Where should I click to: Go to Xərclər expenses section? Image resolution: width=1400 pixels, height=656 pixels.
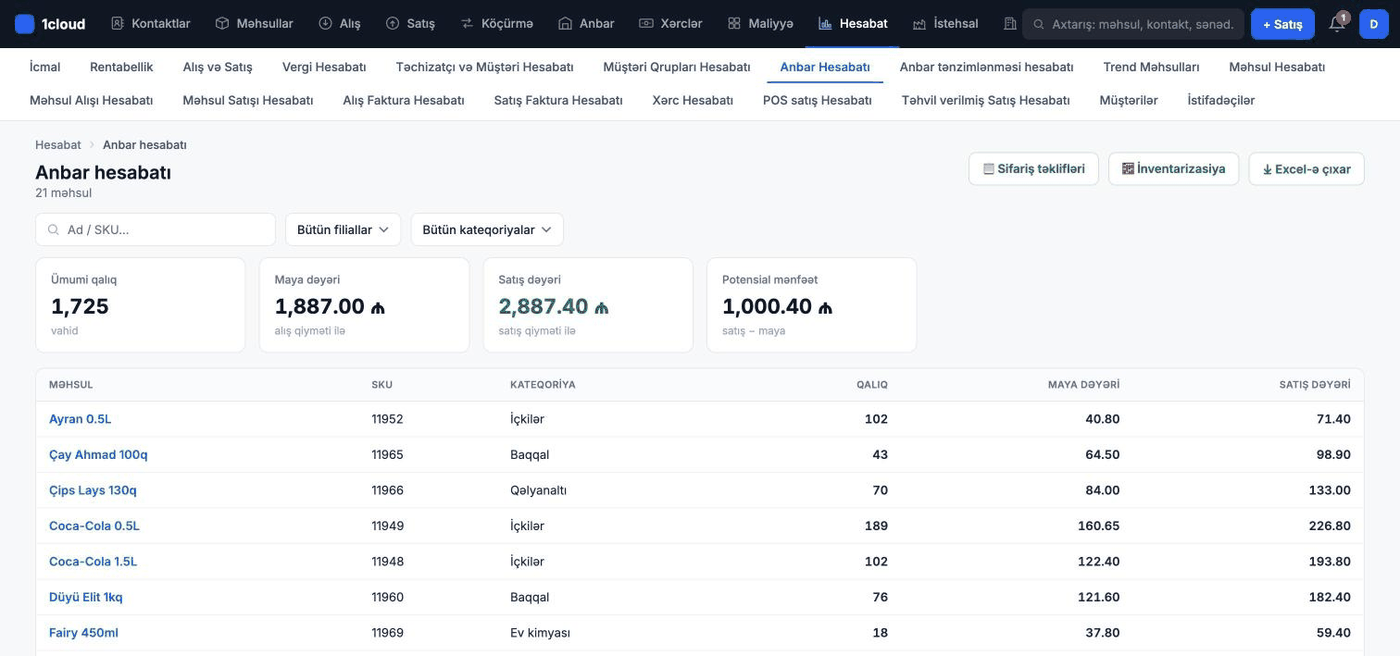(x=670, y=23)
